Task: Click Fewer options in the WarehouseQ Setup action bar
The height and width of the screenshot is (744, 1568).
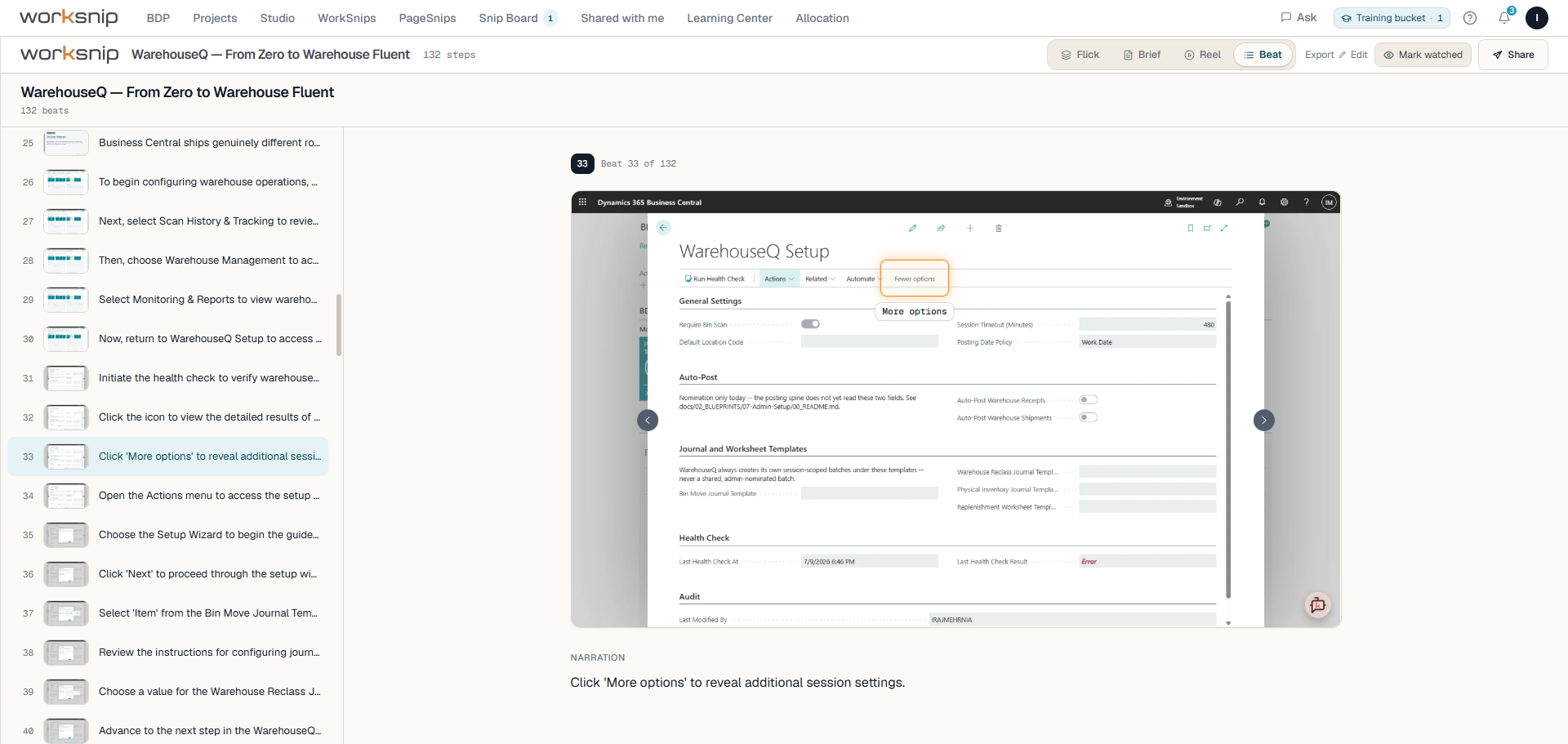Action: click(915, 278)
